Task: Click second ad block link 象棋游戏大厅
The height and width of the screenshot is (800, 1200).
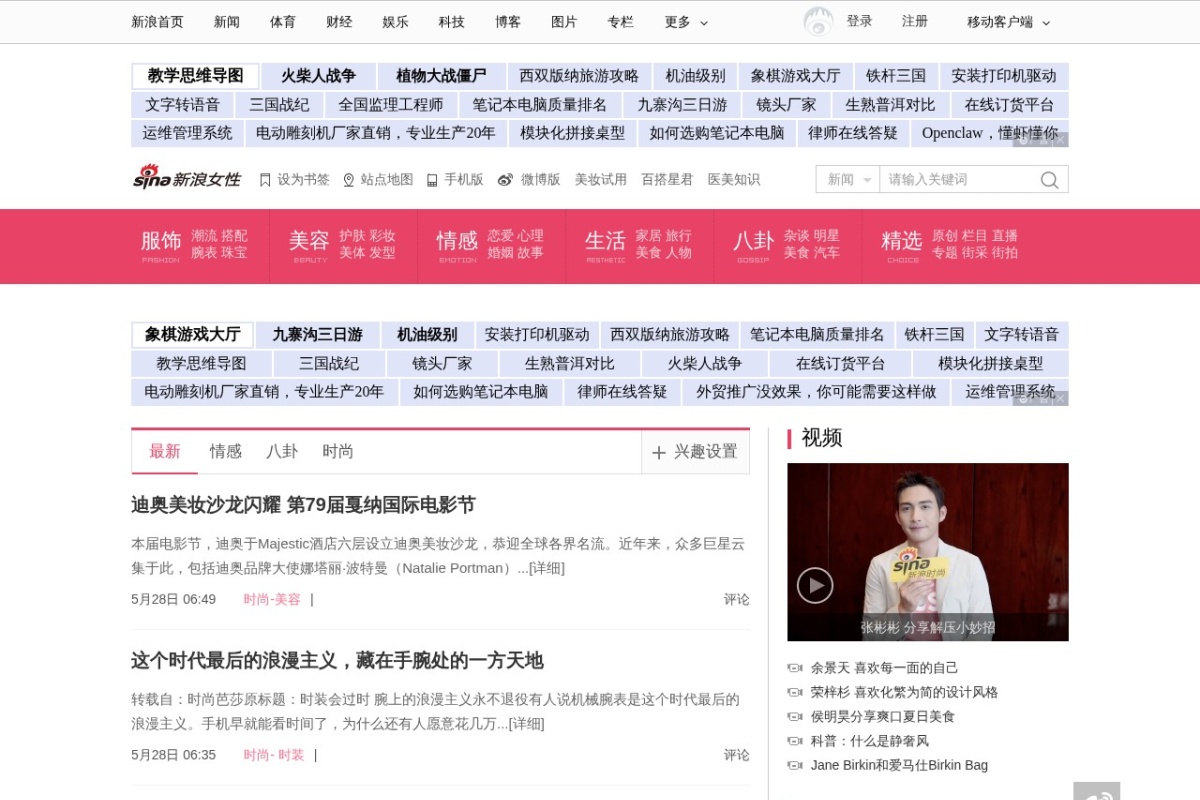Action: click(192, 335)
